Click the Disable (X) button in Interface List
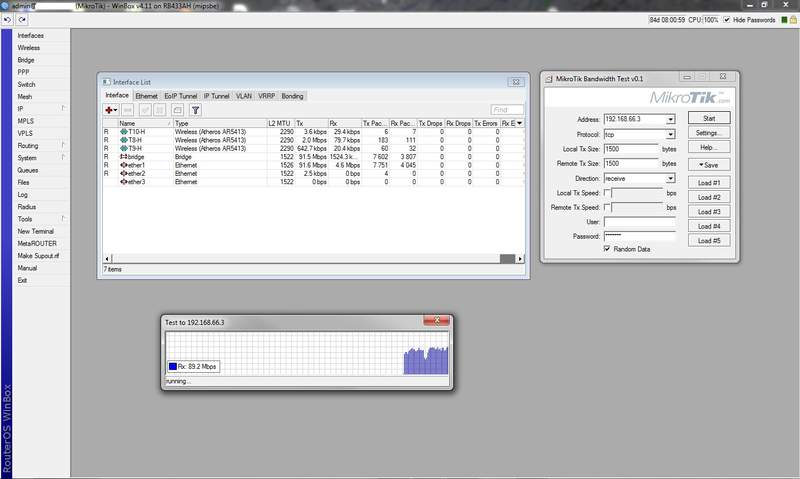 [160, 110]
